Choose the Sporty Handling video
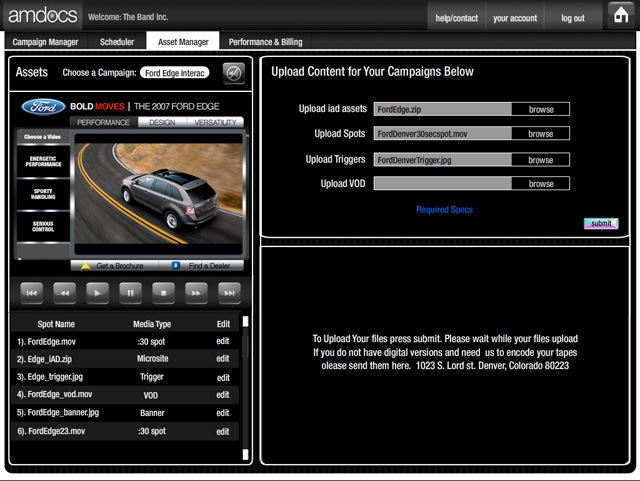The width and height of the screenshot is (640, 481). pyautogui.click(x=43, y=194)
